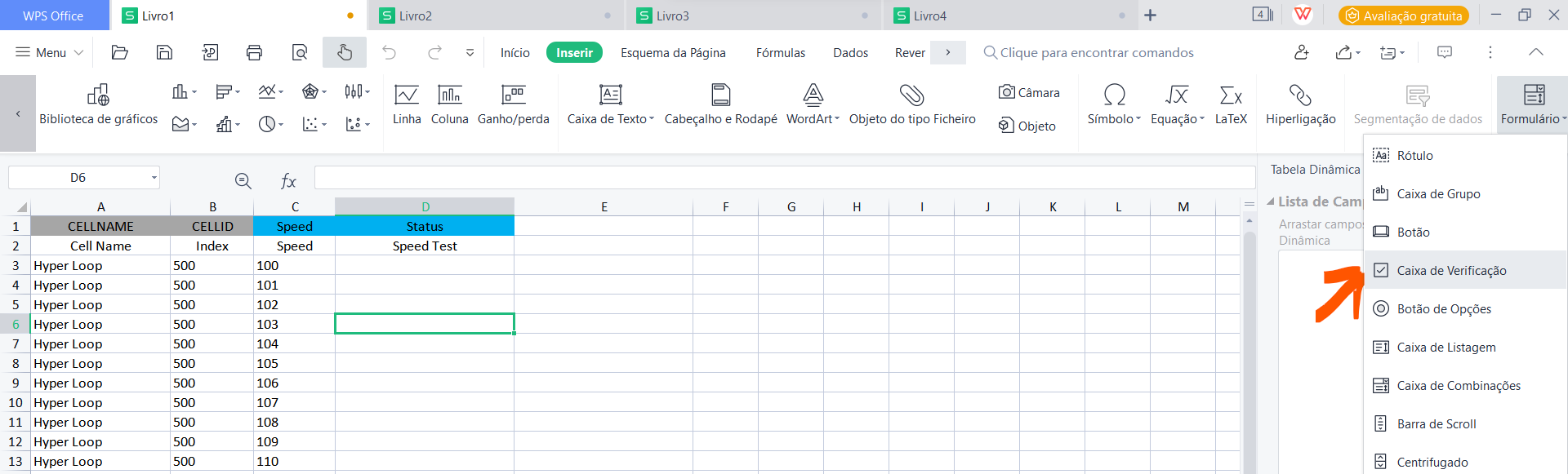Insert a Hiperligação

coord(1301,105)
